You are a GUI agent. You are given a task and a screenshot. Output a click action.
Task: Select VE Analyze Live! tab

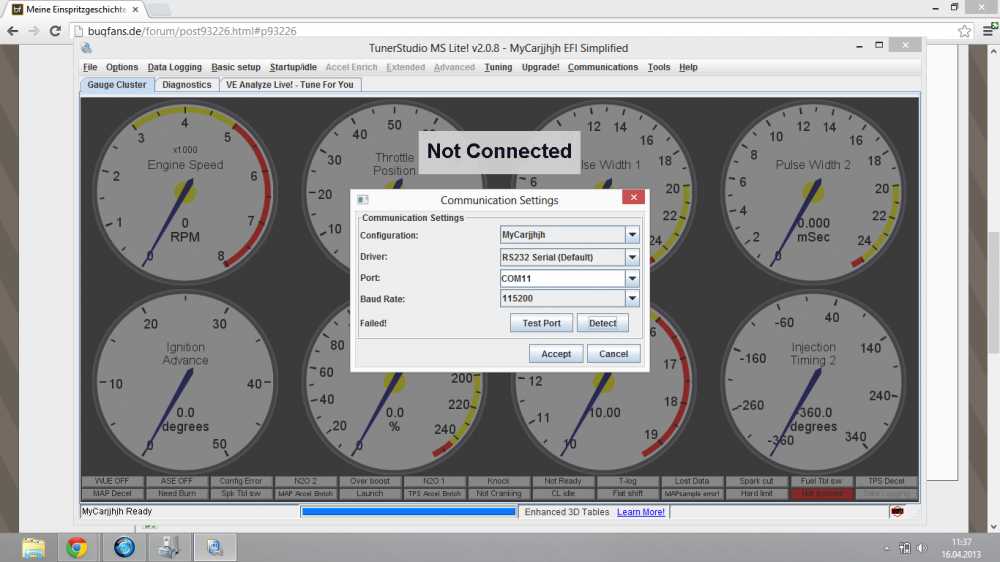pyautogui.click(x=290, y=85)
